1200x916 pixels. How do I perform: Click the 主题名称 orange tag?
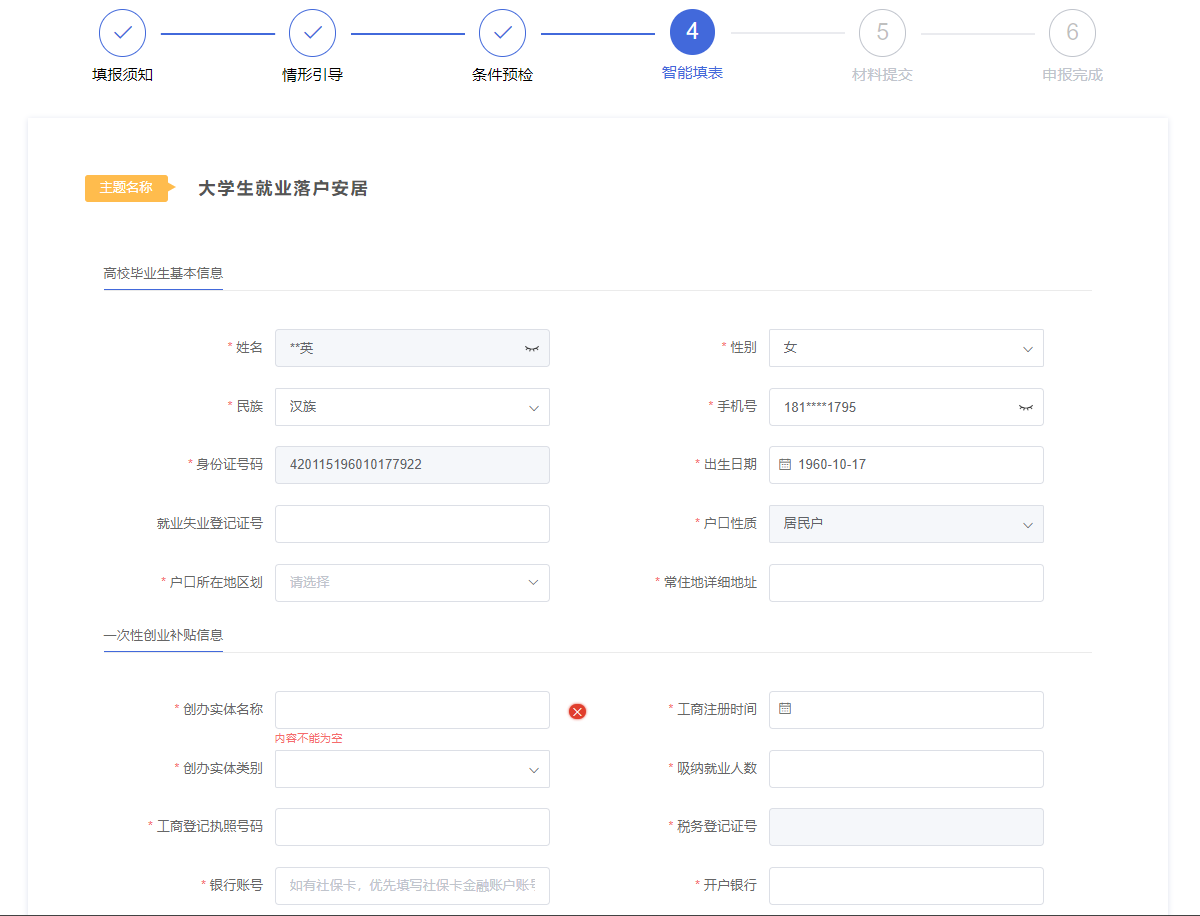pos(127,188)
